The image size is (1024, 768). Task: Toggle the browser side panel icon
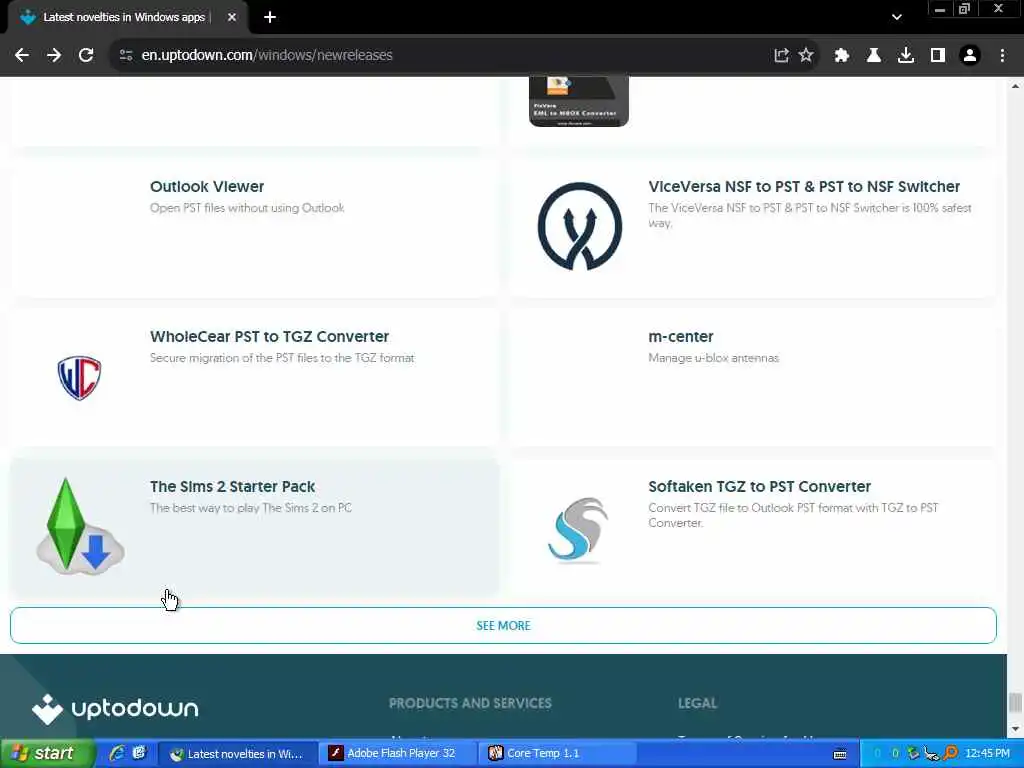937,56
